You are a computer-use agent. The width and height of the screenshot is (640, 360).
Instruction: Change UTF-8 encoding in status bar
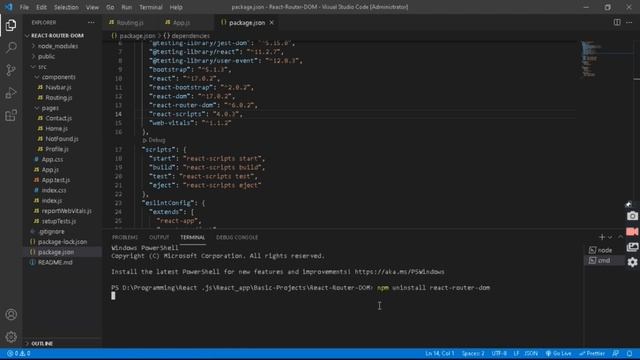click(499, 353)
